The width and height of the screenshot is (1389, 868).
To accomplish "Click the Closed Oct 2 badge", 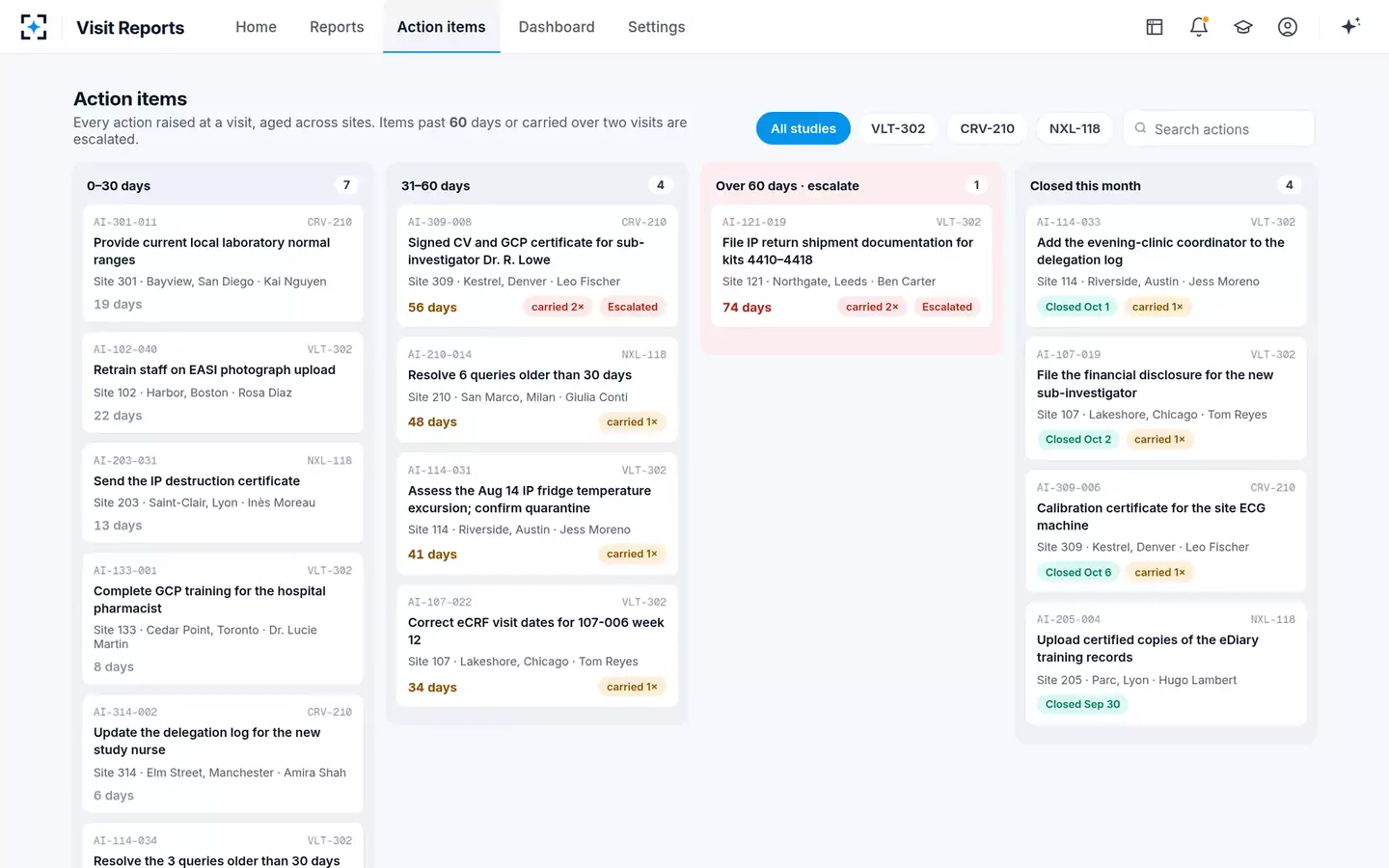I will [x=1078, y=439].
